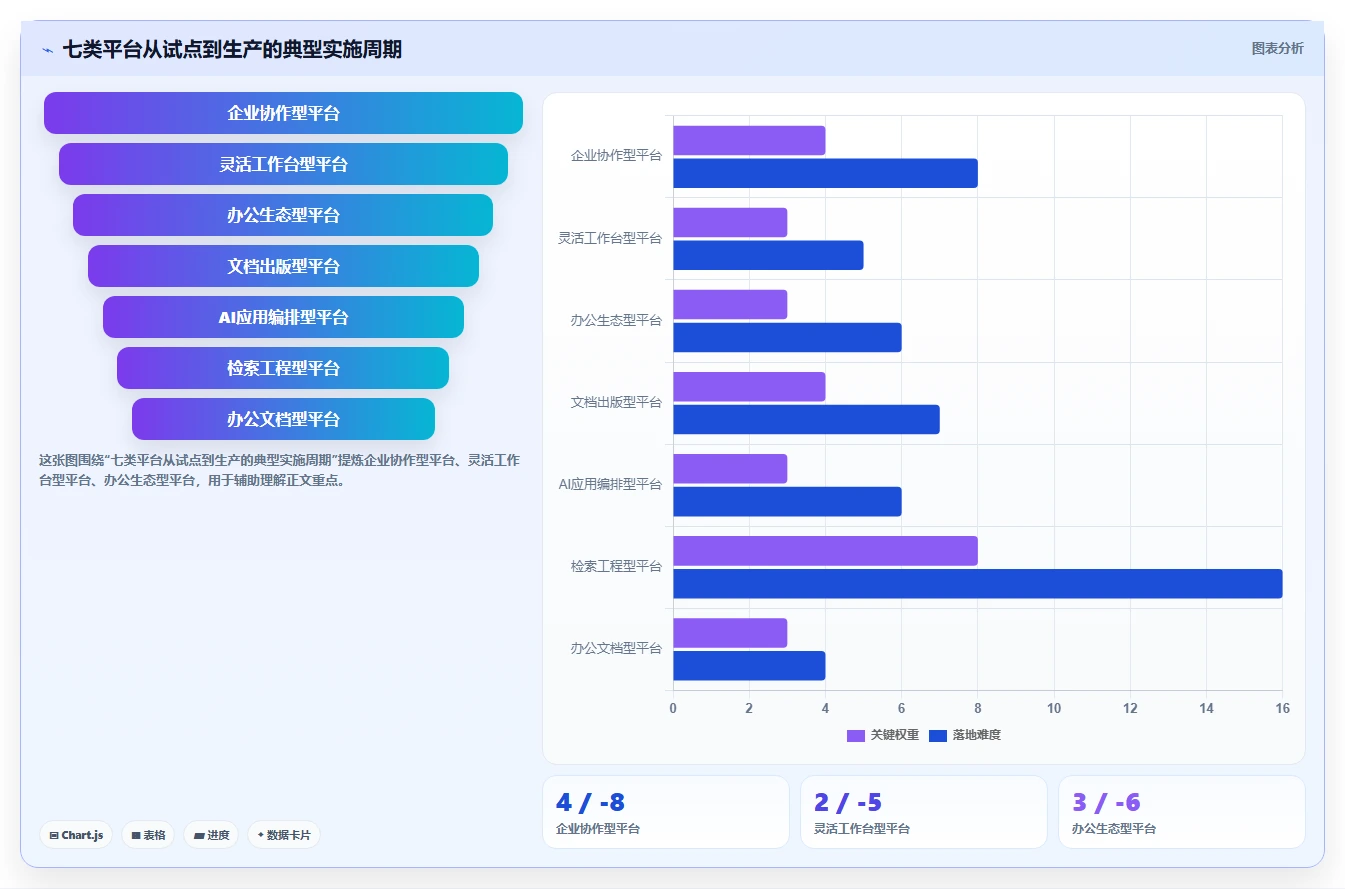The height and width of the screenshot is (889, 1345).
Task: Click the AI应用编排型平台 y-axis label
Action: pos(610,485)
